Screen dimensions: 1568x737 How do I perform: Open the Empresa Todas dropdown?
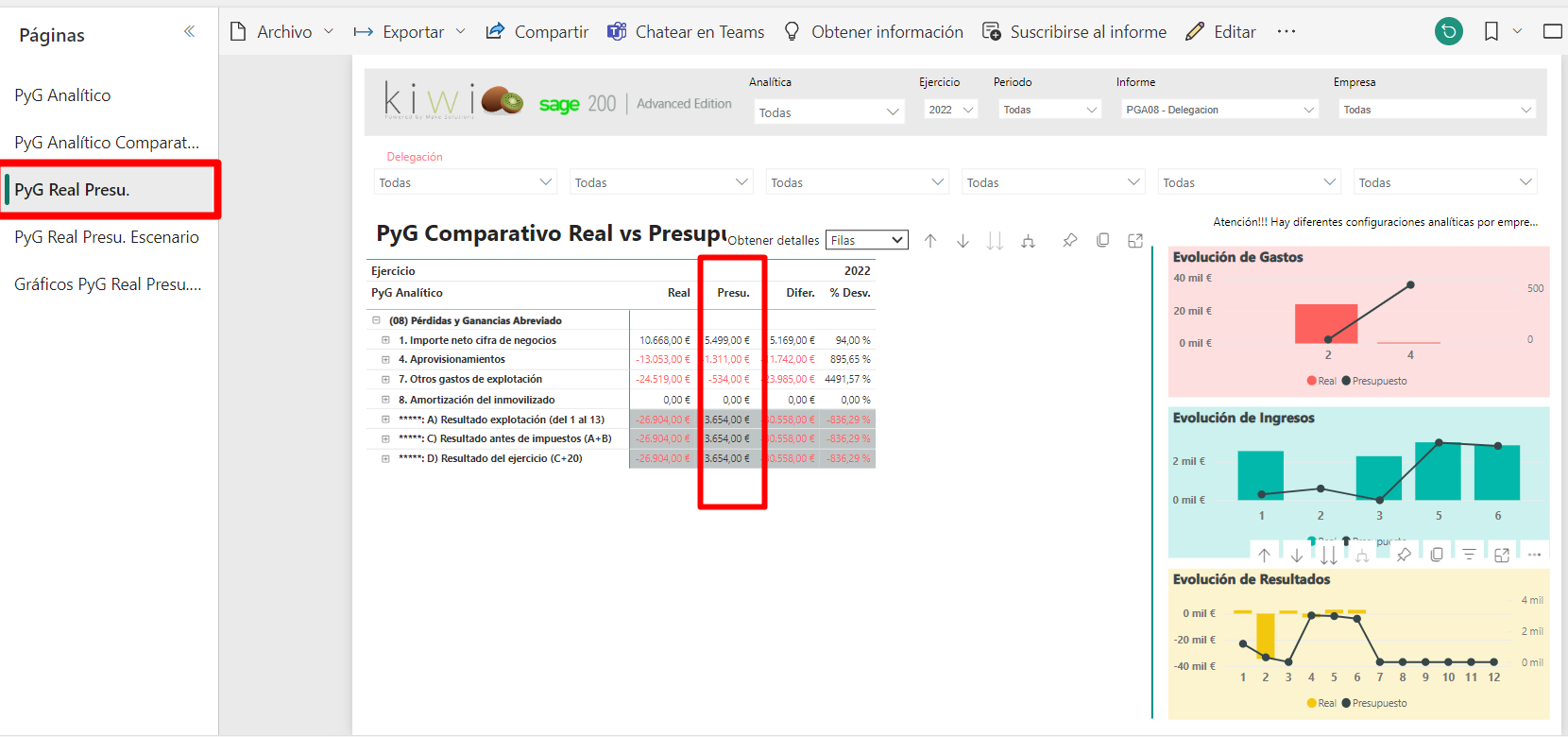[1437, 110]
